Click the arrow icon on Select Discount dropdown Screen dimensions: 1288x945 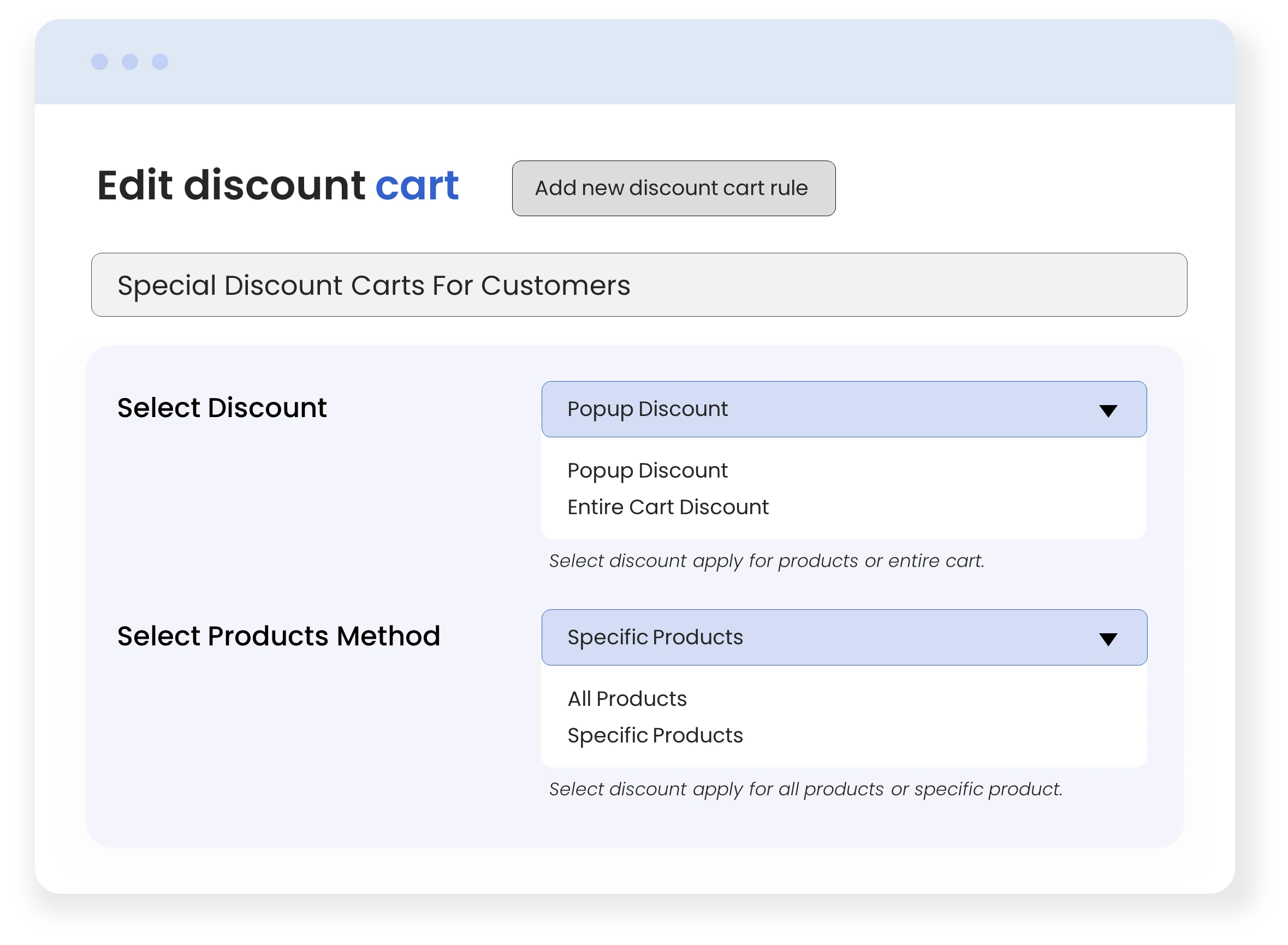pyautogui.click(x=1108, y=411)
